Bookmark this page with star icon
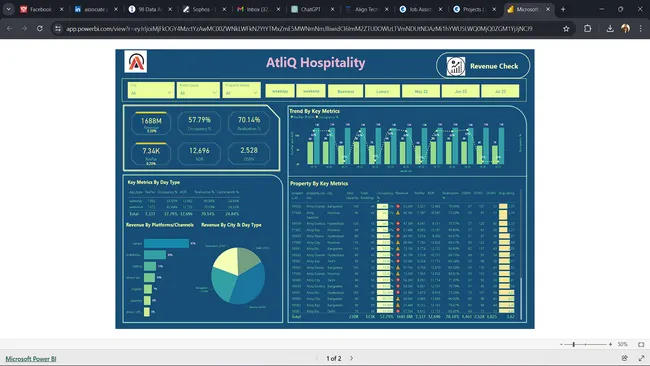The image size is (650, 366). (566, 29)
